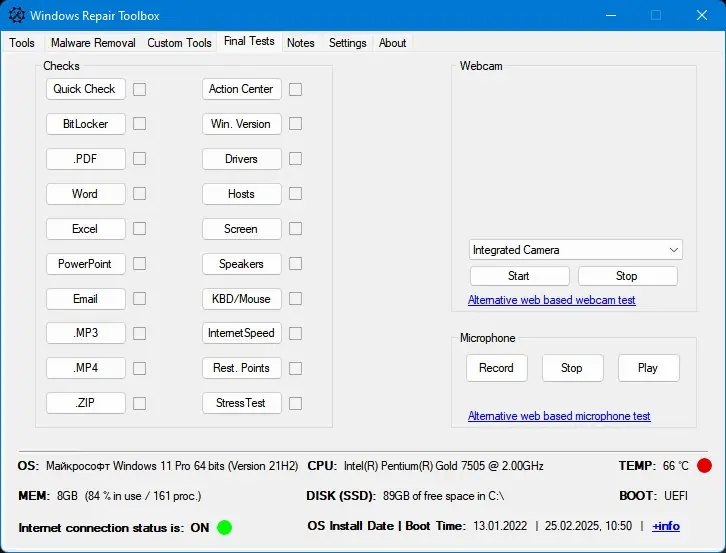Click the KBD/Mouse test button
726x553 pixels.
[x=242, y=299]
